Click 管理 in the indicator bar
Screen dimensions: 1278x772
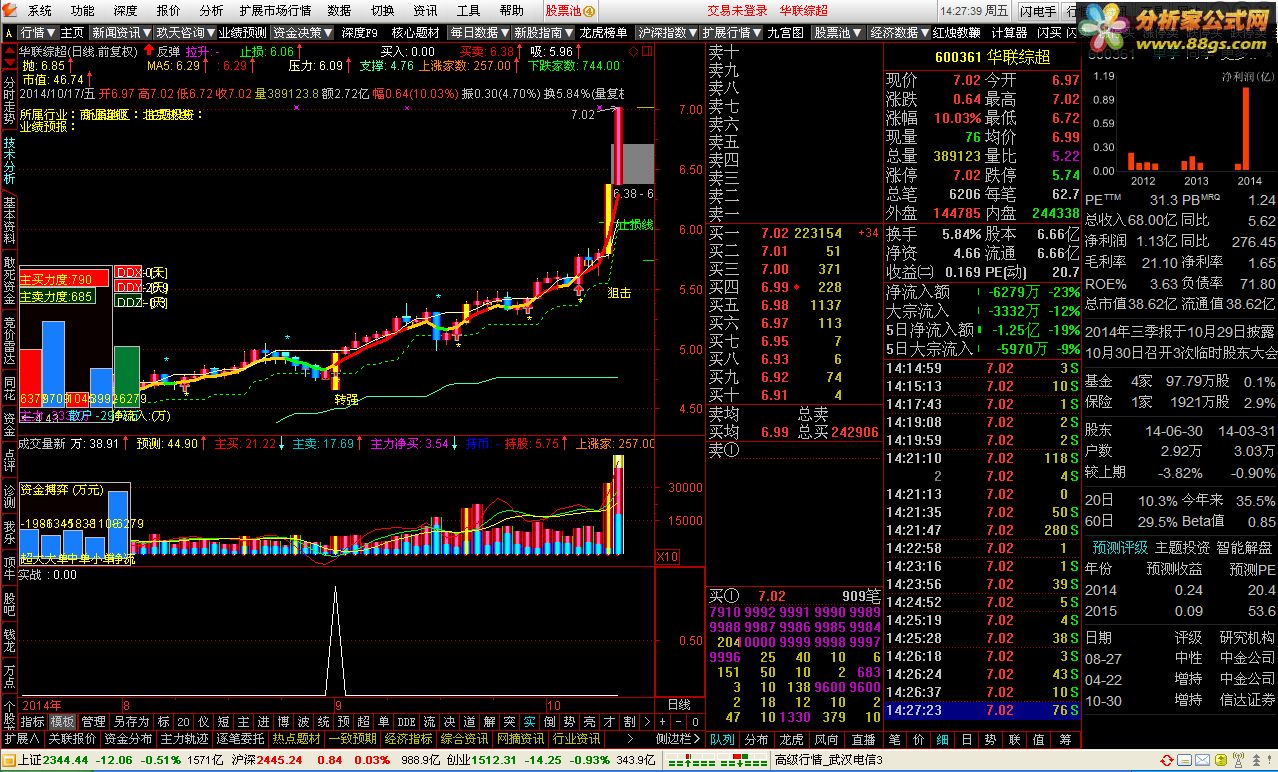pos(94,721)
